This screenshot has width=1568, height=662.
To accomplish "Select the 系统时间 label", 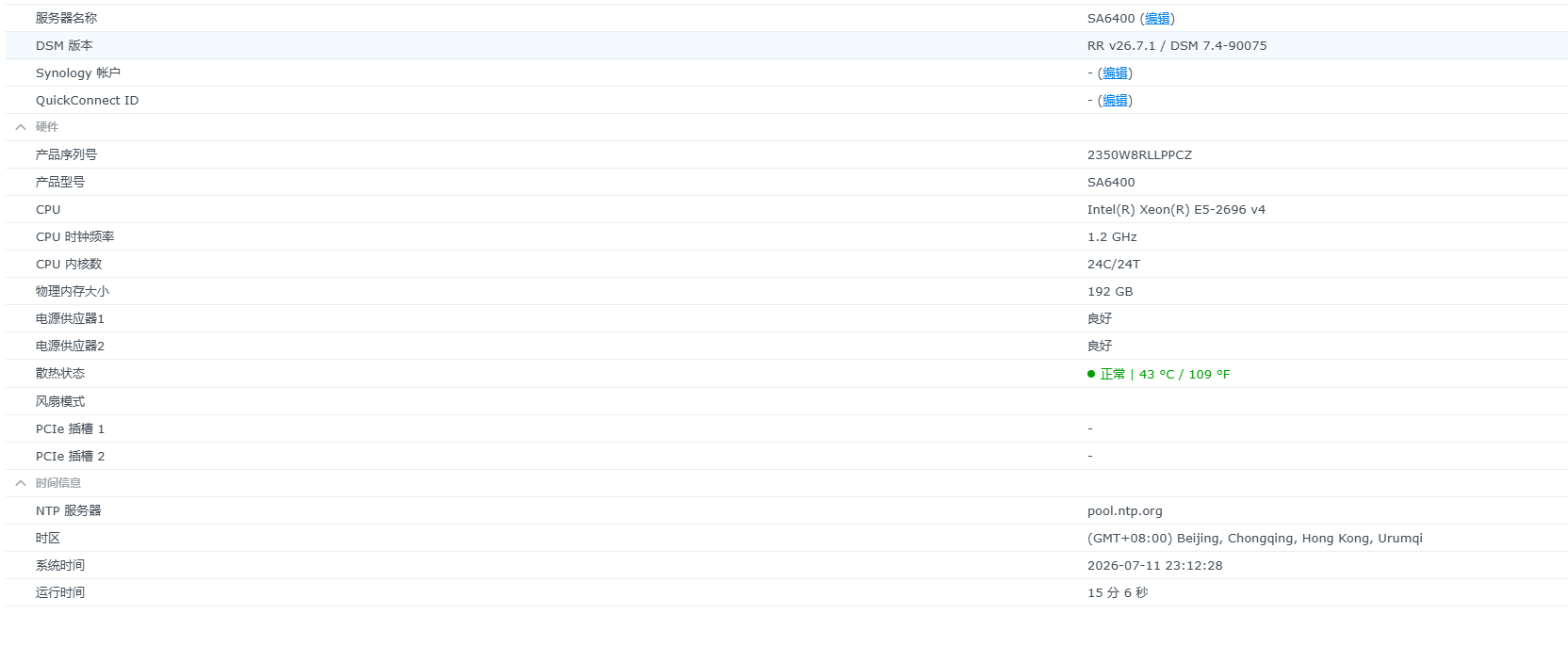I will (x=60, y=565).
